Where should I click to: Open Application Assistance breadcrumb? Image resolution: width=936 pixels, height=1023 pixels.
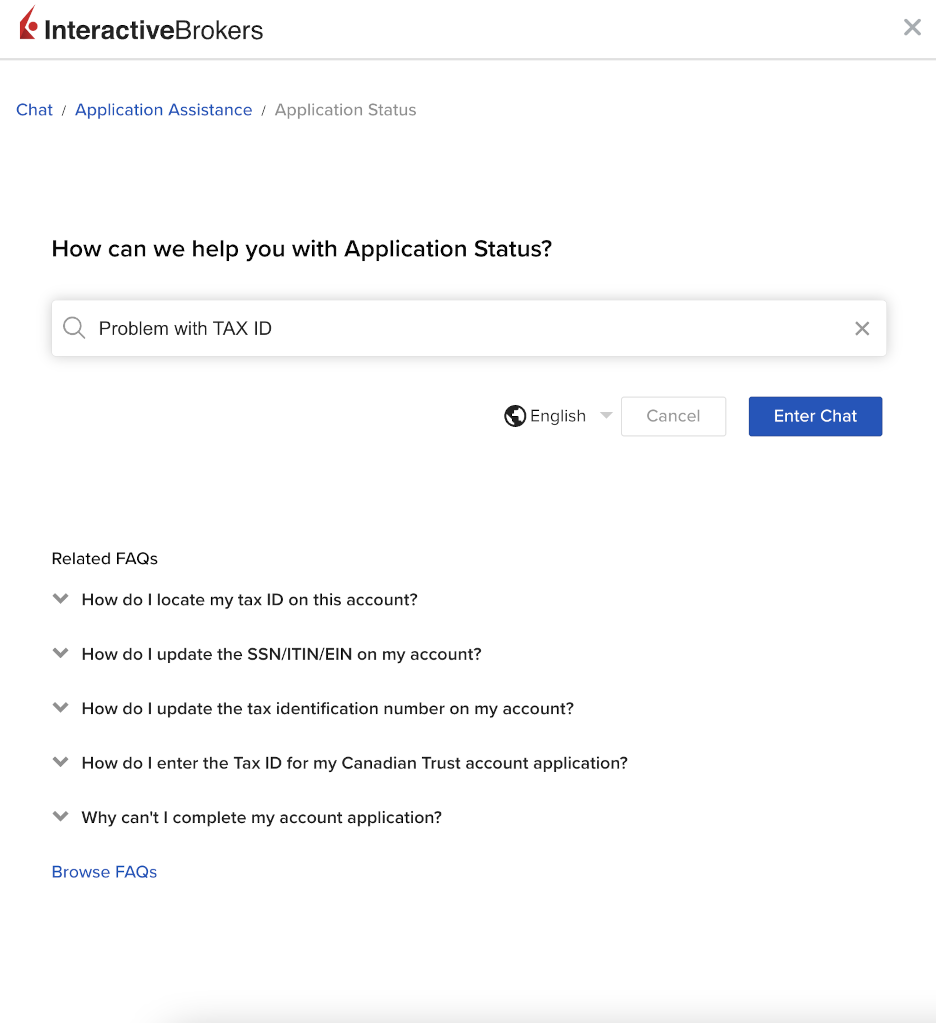(163, 110)
